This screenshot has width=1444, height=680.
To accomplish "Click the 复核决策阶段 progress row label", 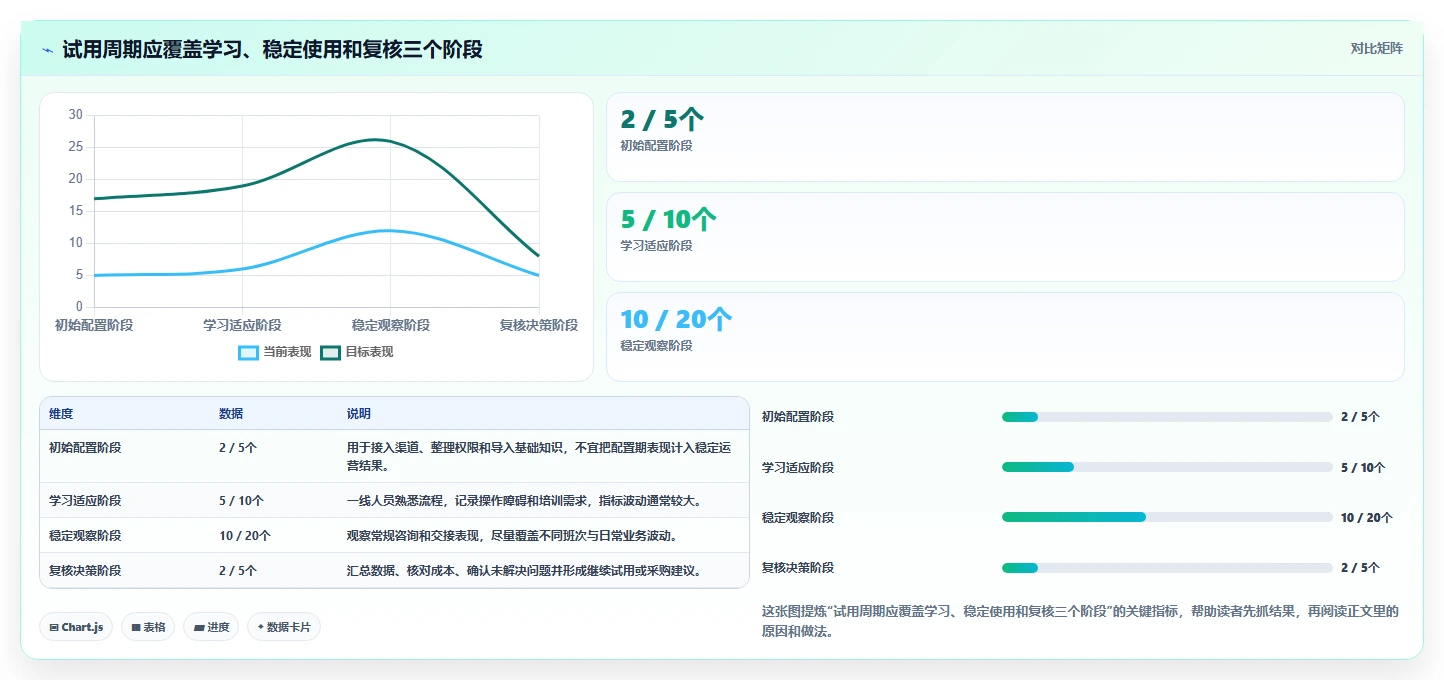I will click(798, 567).
